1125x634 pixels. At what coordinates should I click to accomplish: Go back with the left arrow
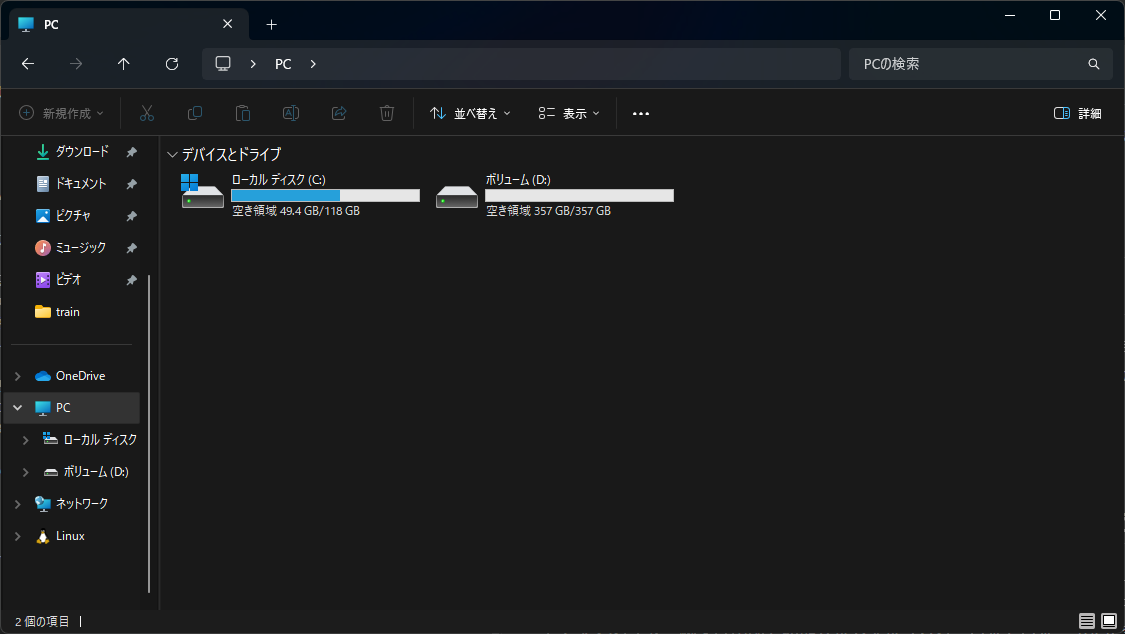[28, 64]
